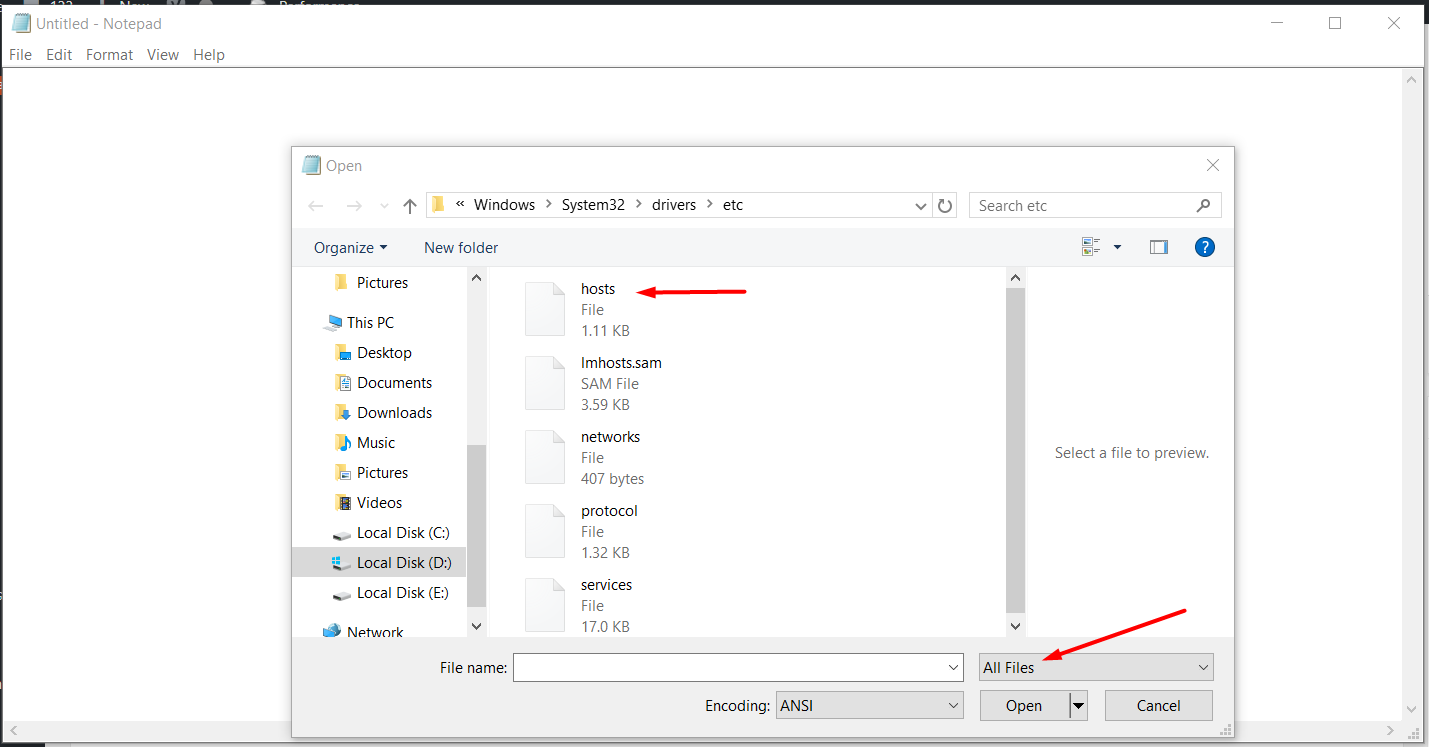Select the hosts file

597,288
